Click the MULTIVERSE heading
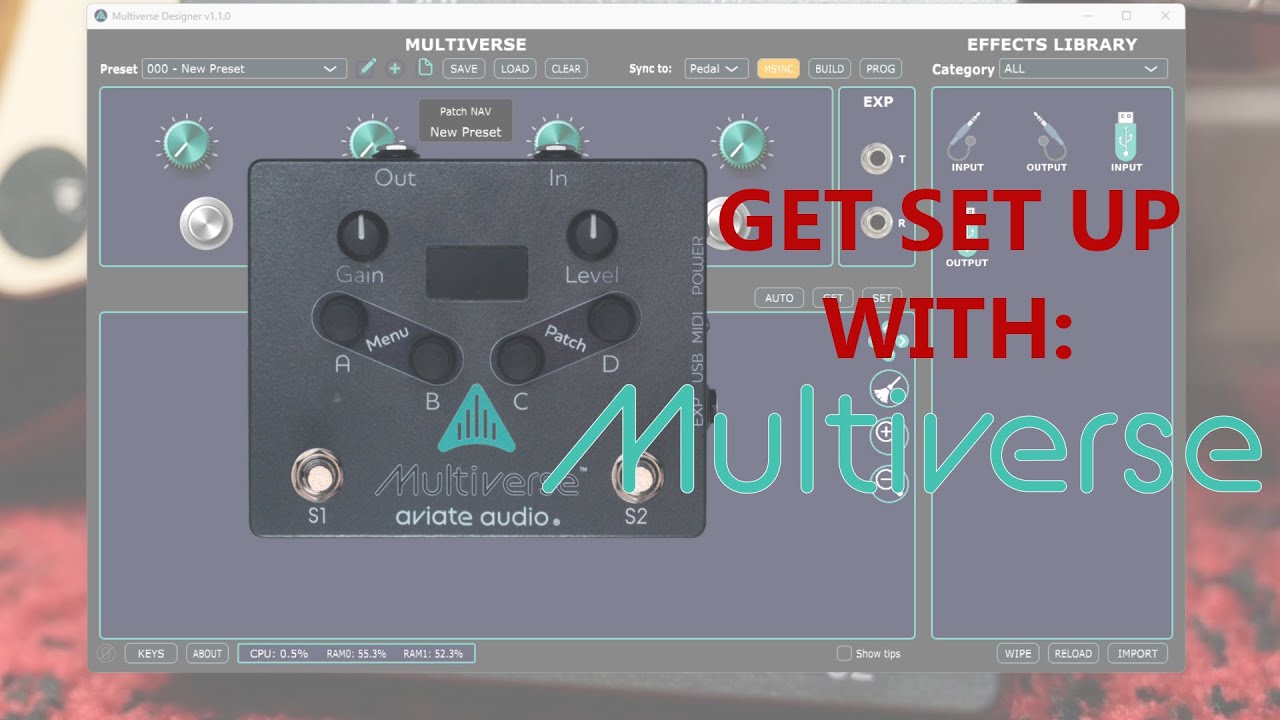 point(466,44)
